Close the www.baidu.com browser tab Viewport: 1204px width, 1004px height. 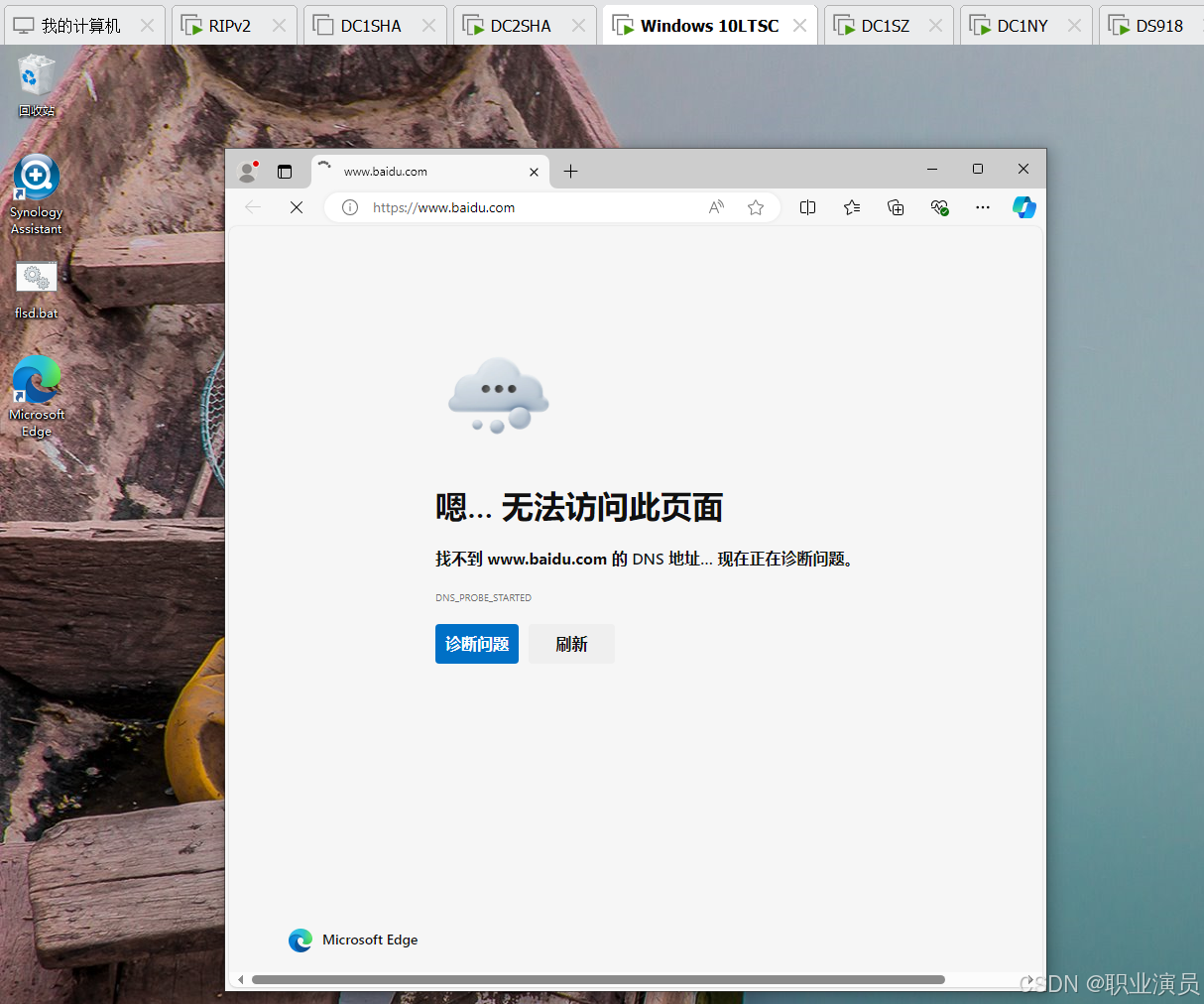click(x=534, y=172)
